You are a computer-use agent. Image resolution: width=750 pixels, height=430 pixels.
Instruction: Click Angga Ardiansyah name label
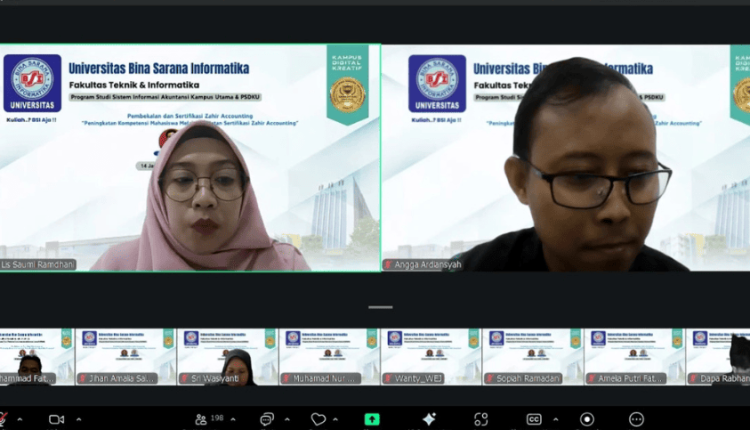(x=423, y=265)
